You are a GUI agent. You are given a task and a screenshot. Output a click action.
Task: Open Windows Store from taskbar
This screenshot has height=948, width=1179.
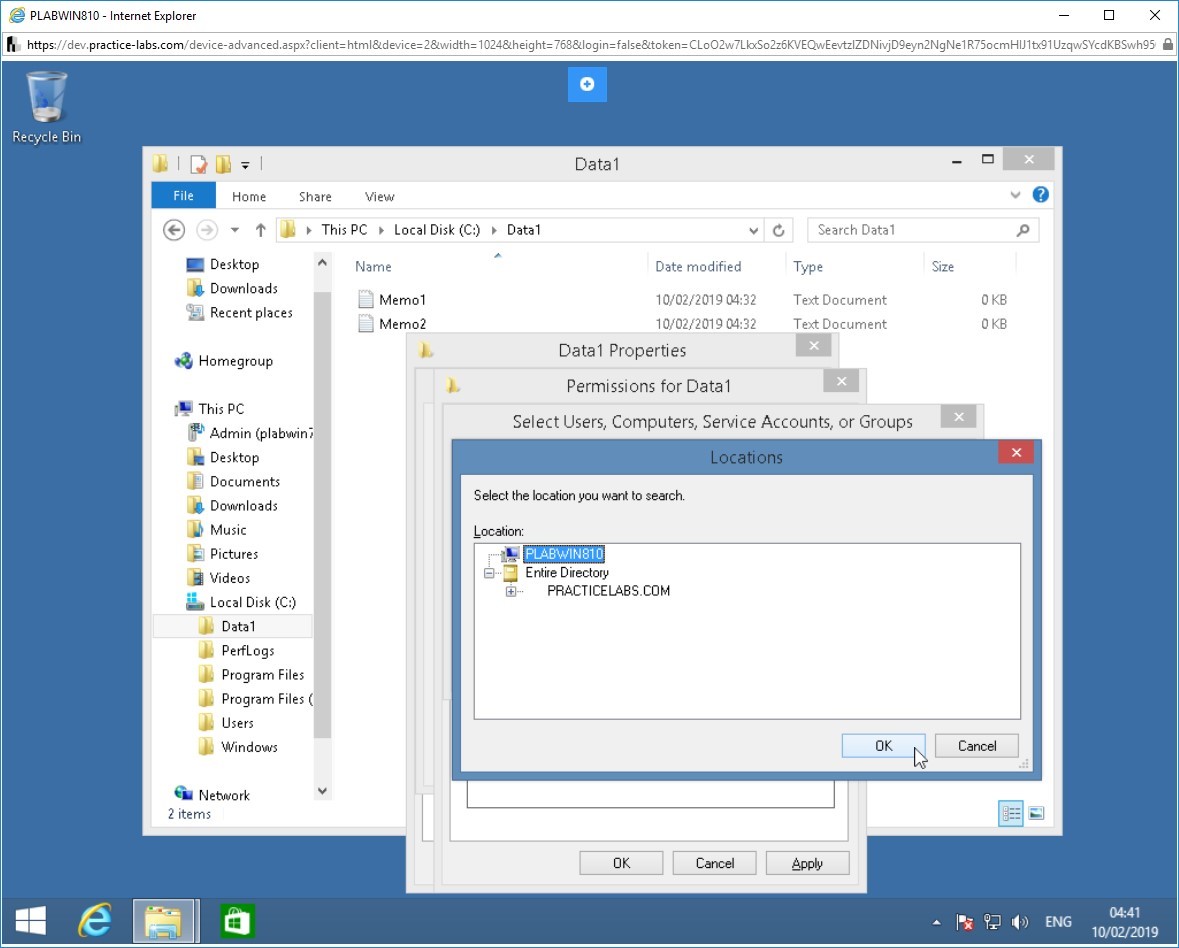(238, 921)
